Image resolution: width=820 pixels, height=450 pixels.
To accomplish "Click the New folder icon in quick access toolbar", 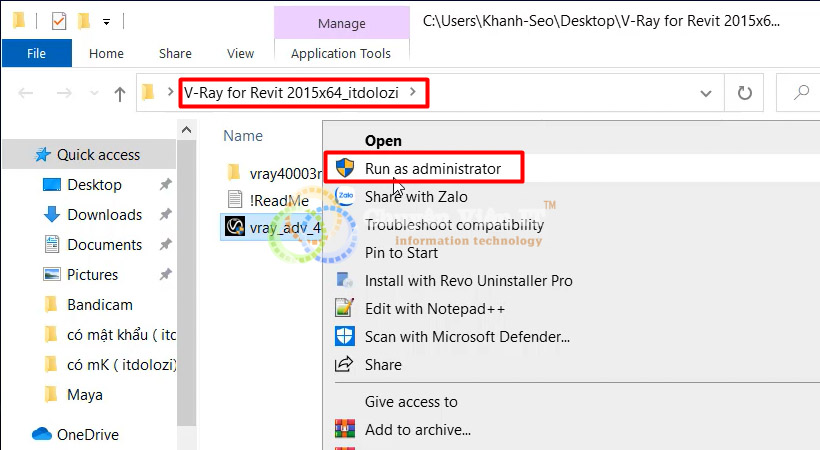I will click(x=84, y=21).
